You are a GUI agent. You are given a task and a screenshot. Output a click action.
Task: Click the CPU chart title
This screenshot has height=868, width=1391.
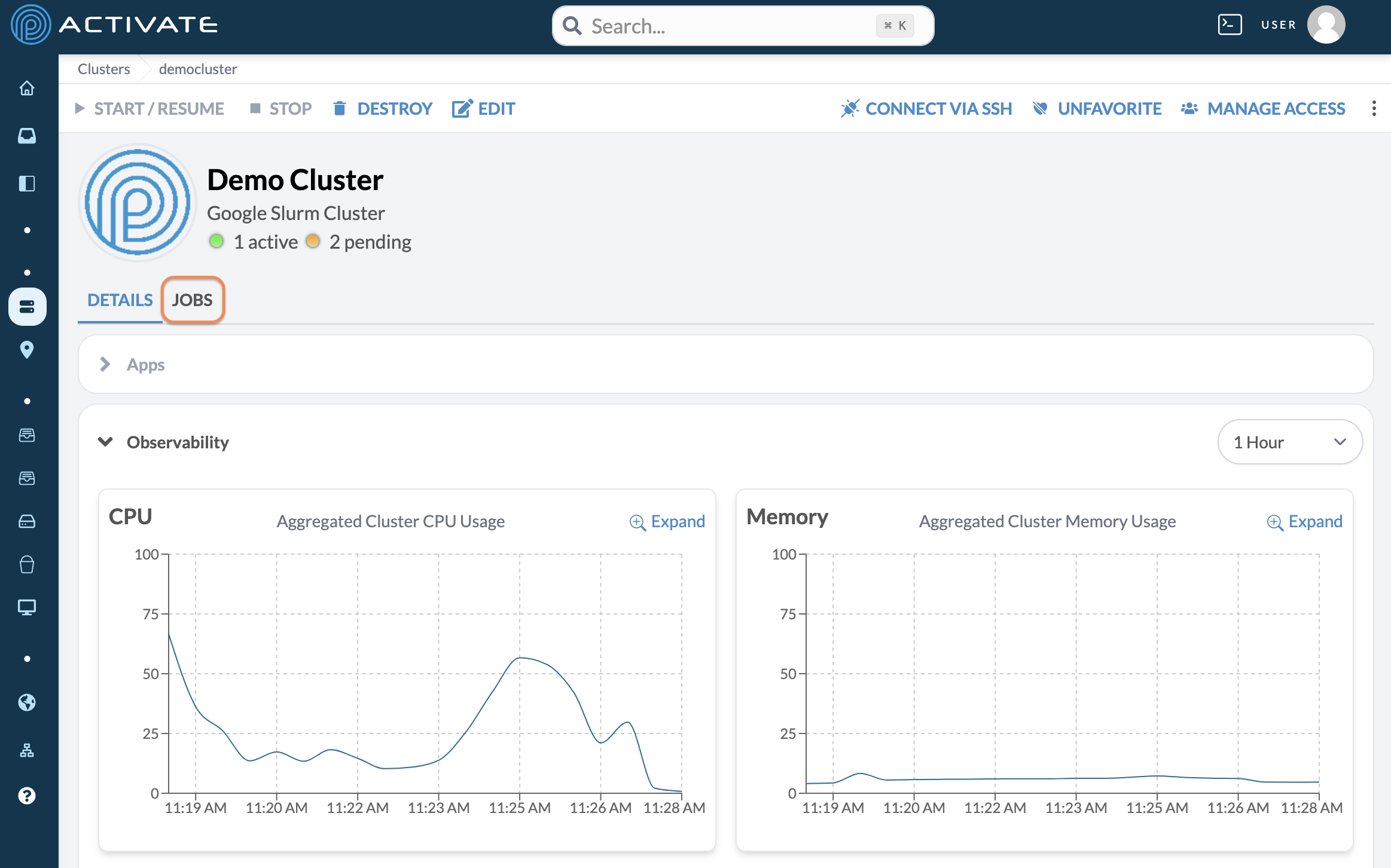click(130, 516)
